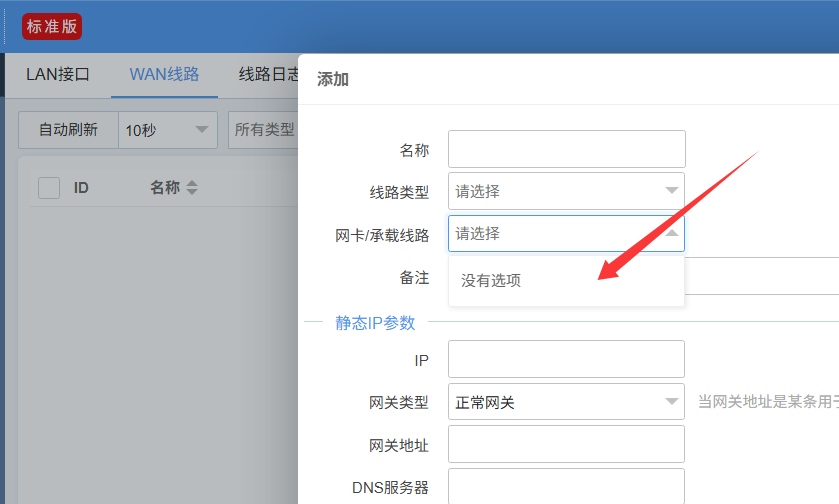Viewport: 839px width, 504px height.
Task: Select the WAN线路 tab
Action: (x=164, y=75)
